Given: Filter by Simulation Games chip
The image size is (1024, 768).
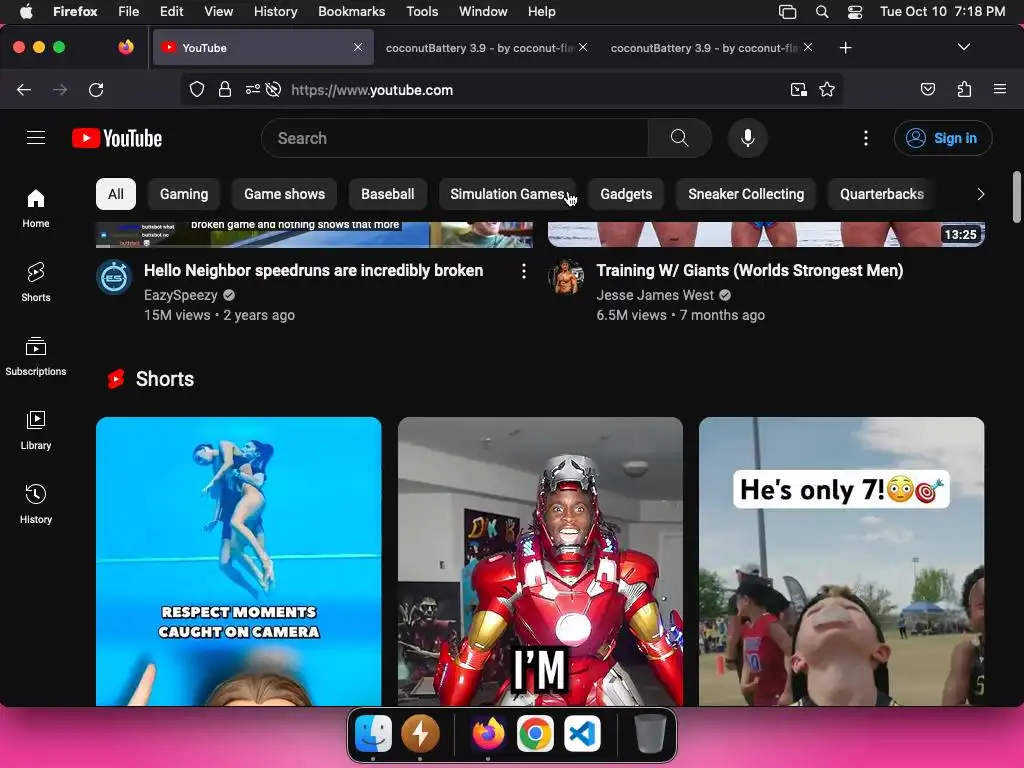Looking at the screenshot, I should tap(507, 194).
